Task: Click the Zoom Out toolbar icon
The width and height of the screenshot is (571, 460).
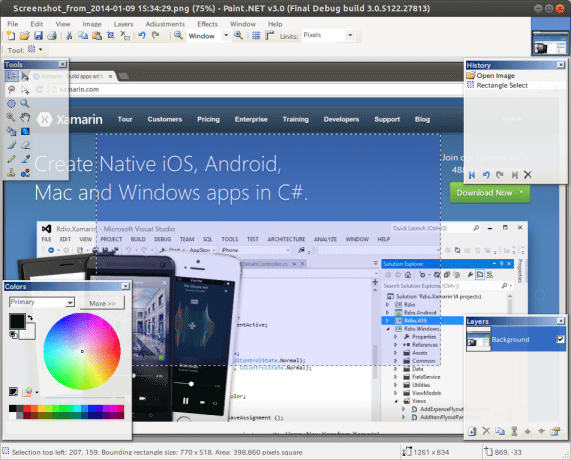Action: point(178,36)
